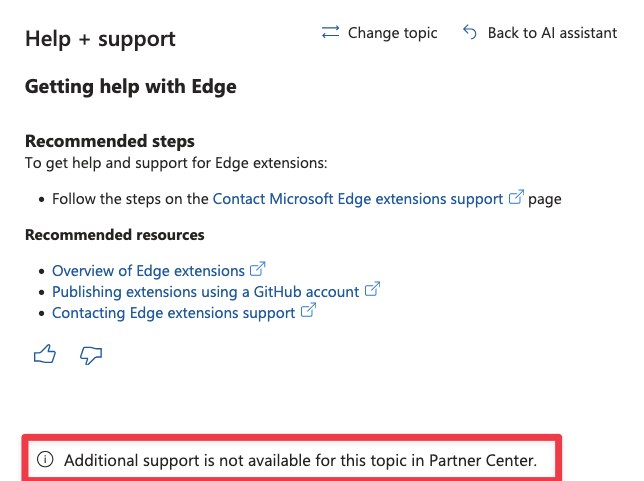Click the thumbs down feedback icon

(91, 355)
